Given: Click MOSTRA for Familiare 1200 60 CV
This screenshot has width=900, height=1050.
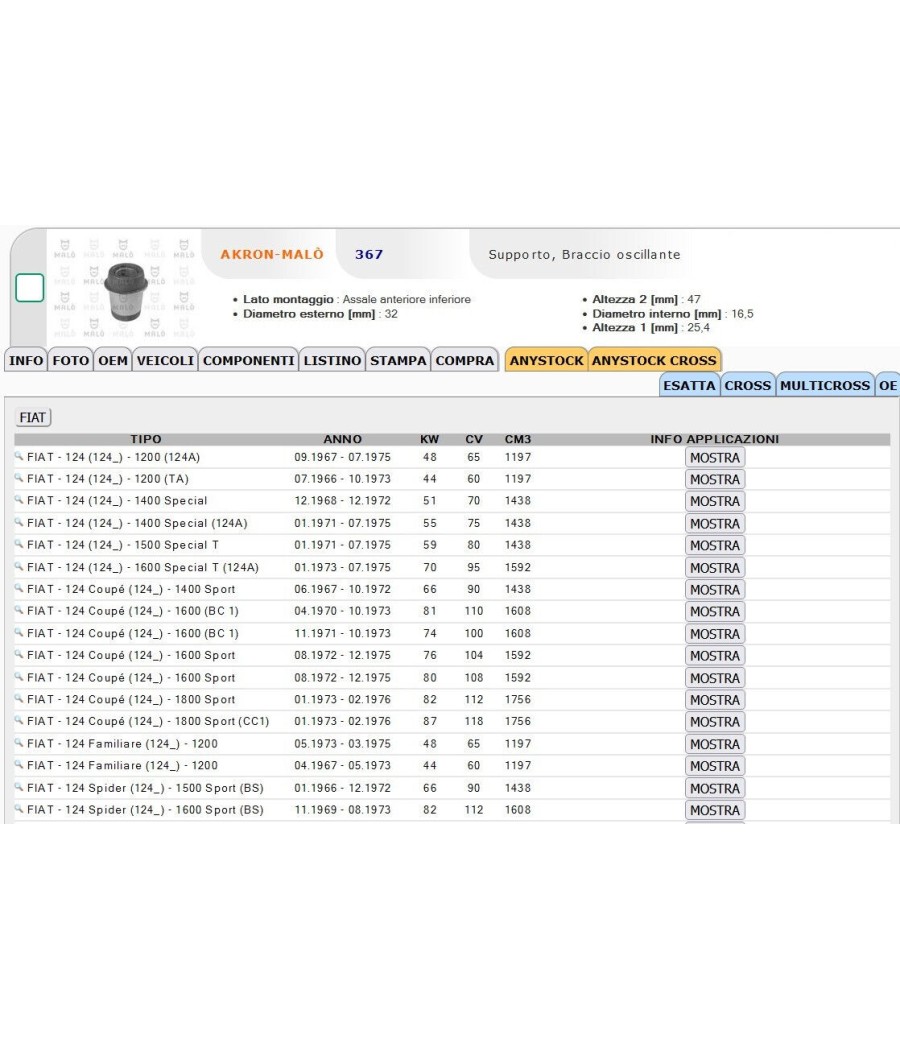Looking at the screenshot, I should tap(715, 766).
